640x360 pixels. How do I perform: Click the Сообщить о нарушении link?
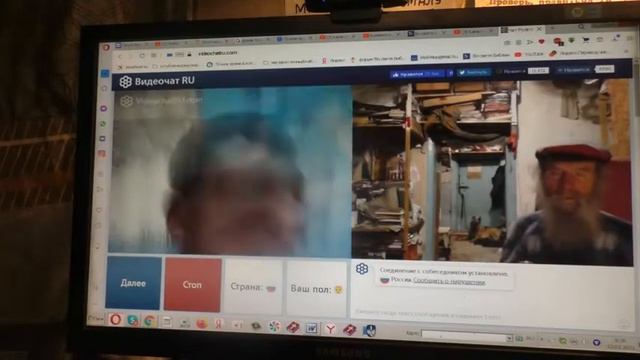(449, 281)
